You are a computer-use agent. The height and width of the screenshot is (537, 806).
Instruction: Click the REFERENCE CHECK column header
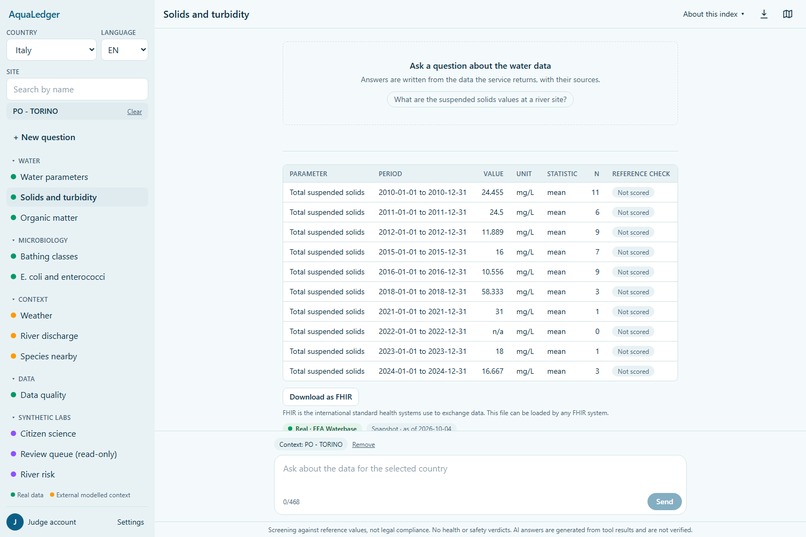641,174
